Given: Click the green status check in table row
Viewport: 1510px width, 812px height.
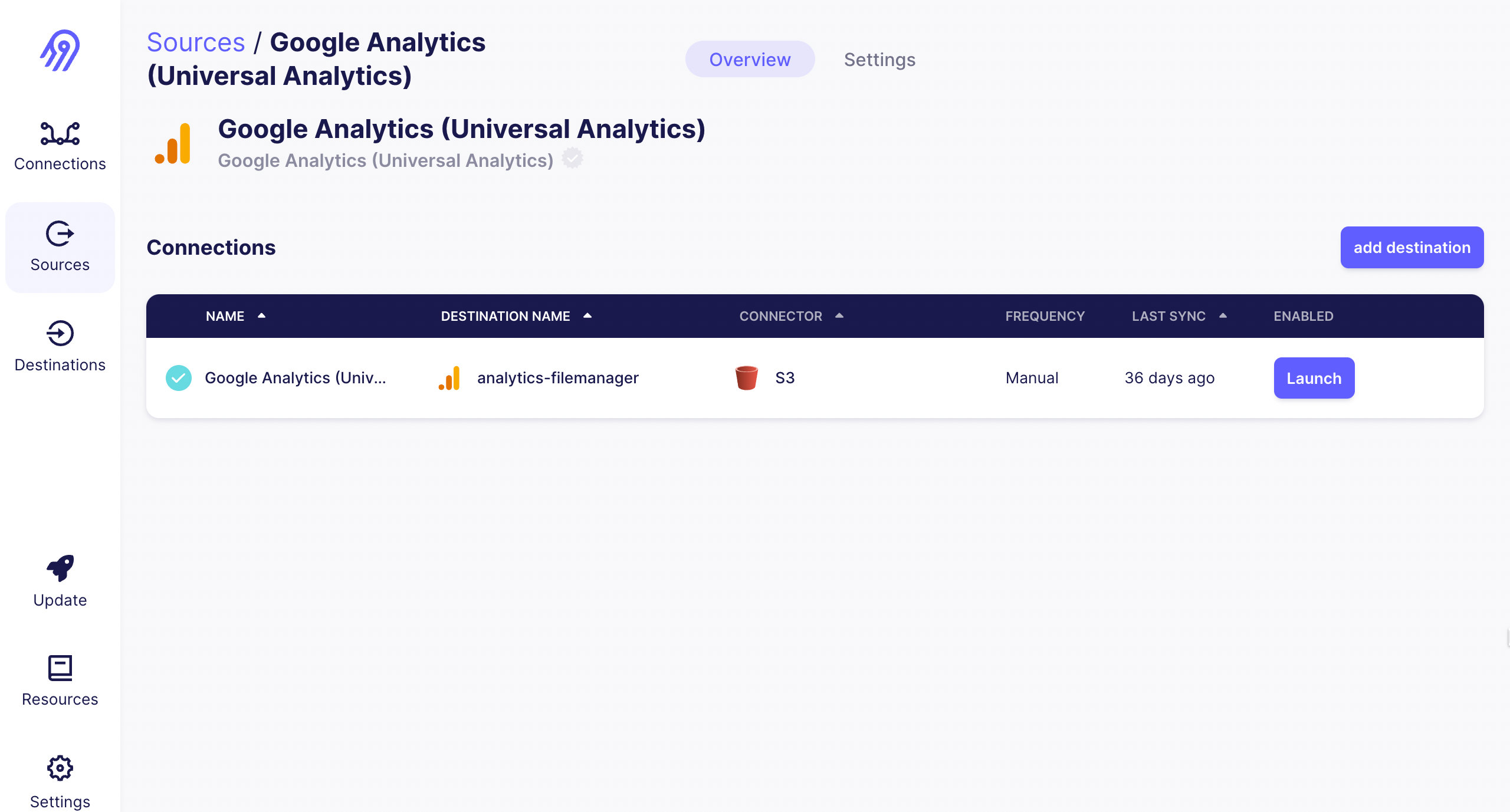Looking at the screenshot, I should pyautogui.click(x=179, y=378).
